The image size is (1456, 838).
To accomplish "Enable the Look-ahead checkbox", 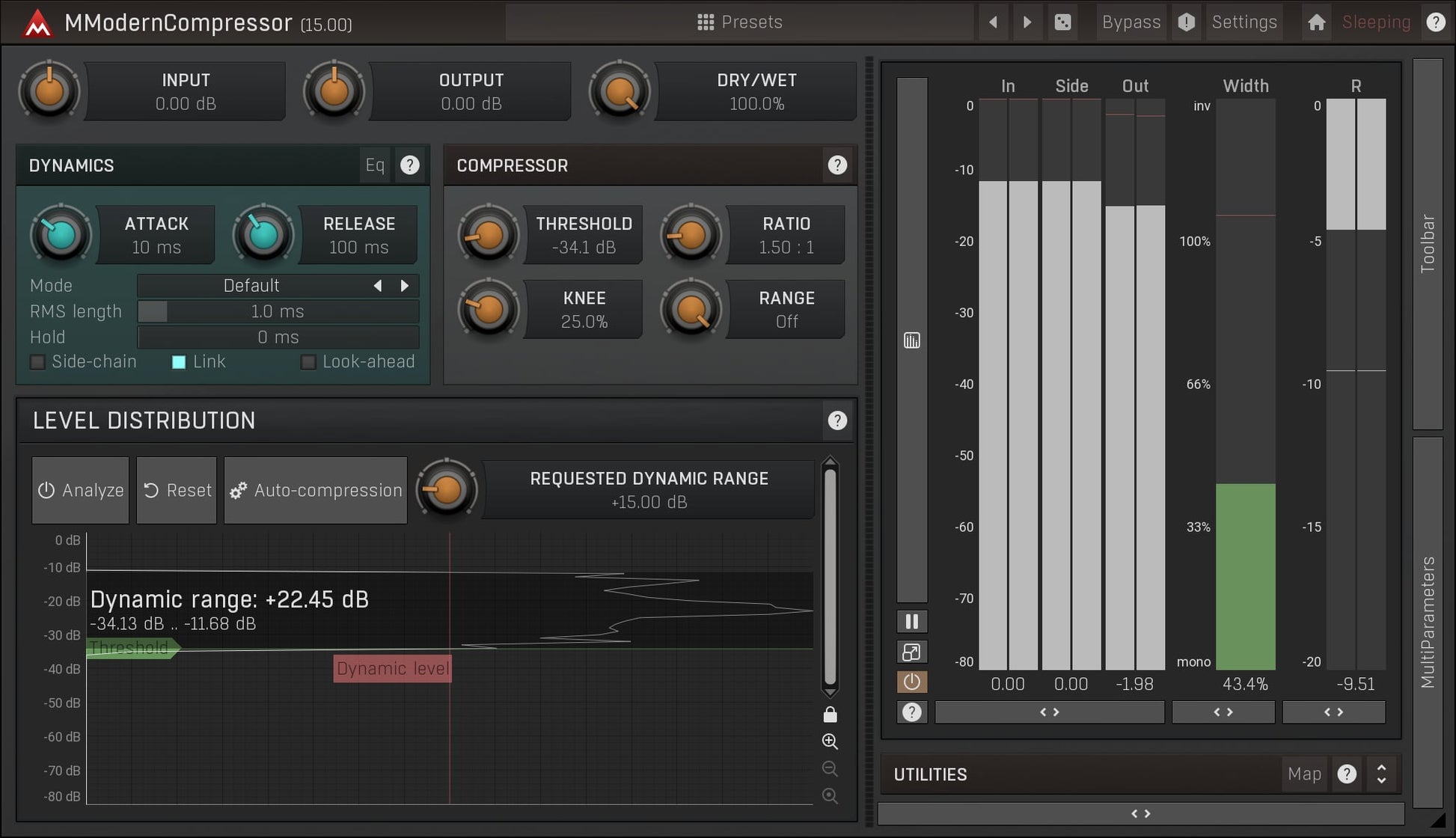I will [308, 361].
